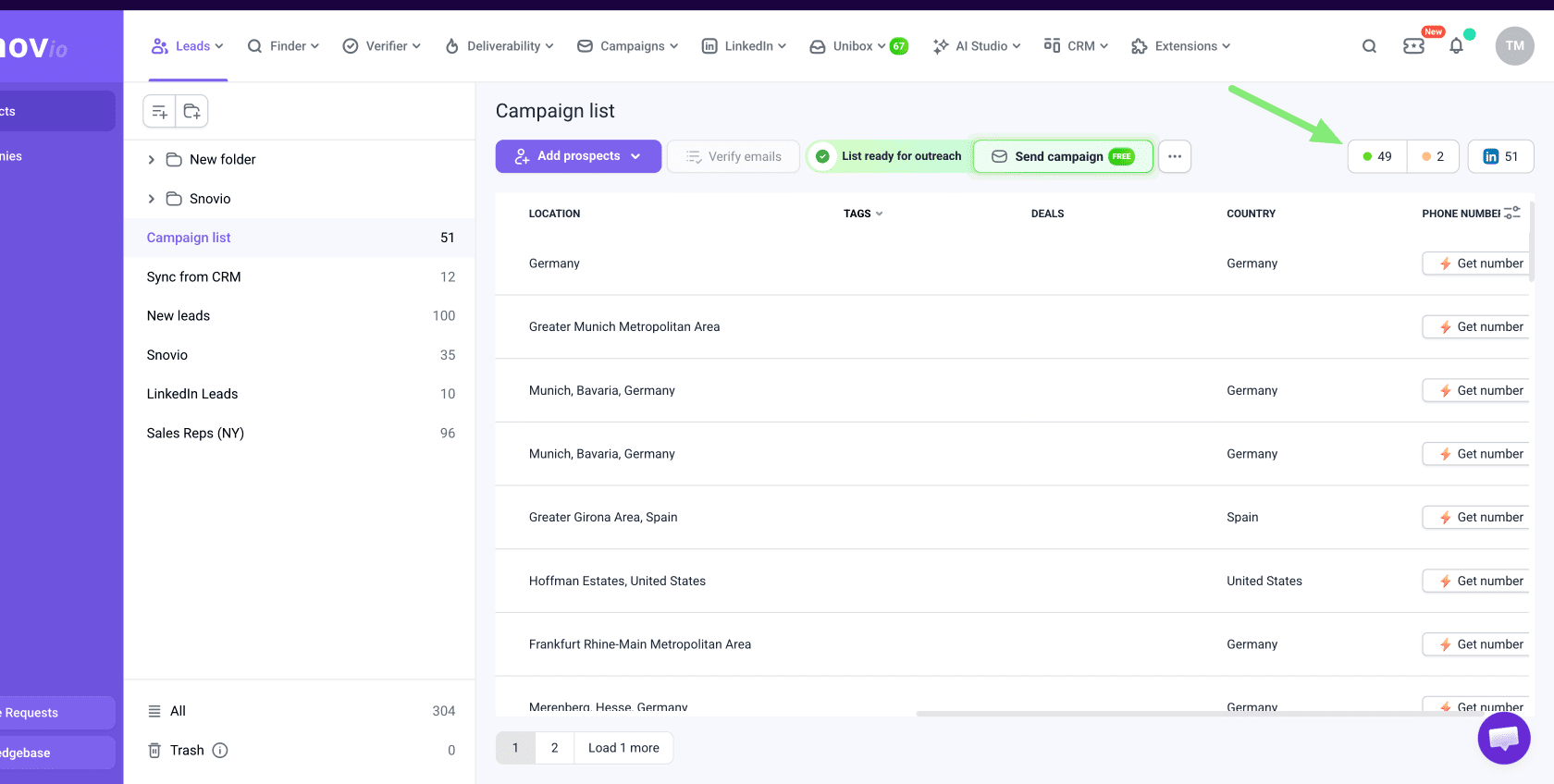Screen dimensions: 1554x784
Task: Open the Finder menu
Action: (x=283, y=46)
